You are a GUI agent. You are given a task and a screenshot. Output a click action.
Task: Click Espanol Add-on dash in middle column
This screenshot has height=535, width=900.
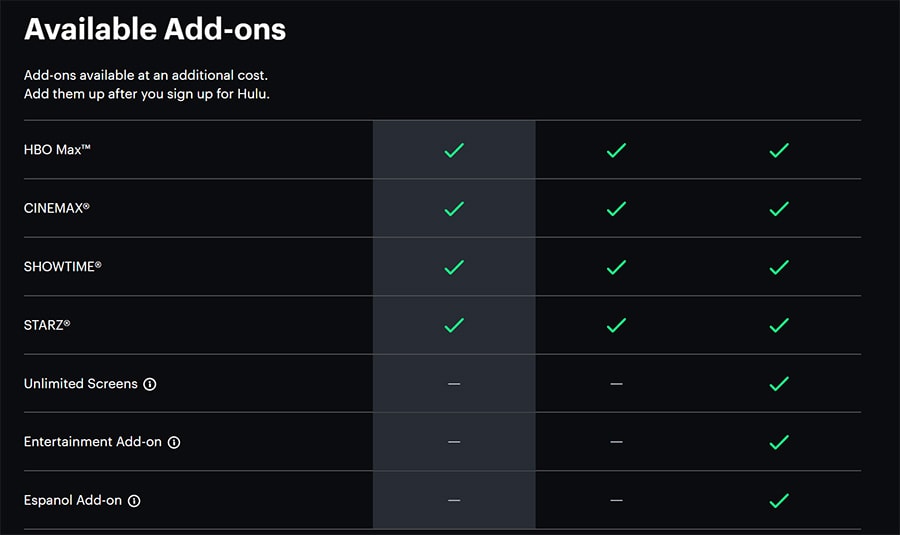[616, 501]
